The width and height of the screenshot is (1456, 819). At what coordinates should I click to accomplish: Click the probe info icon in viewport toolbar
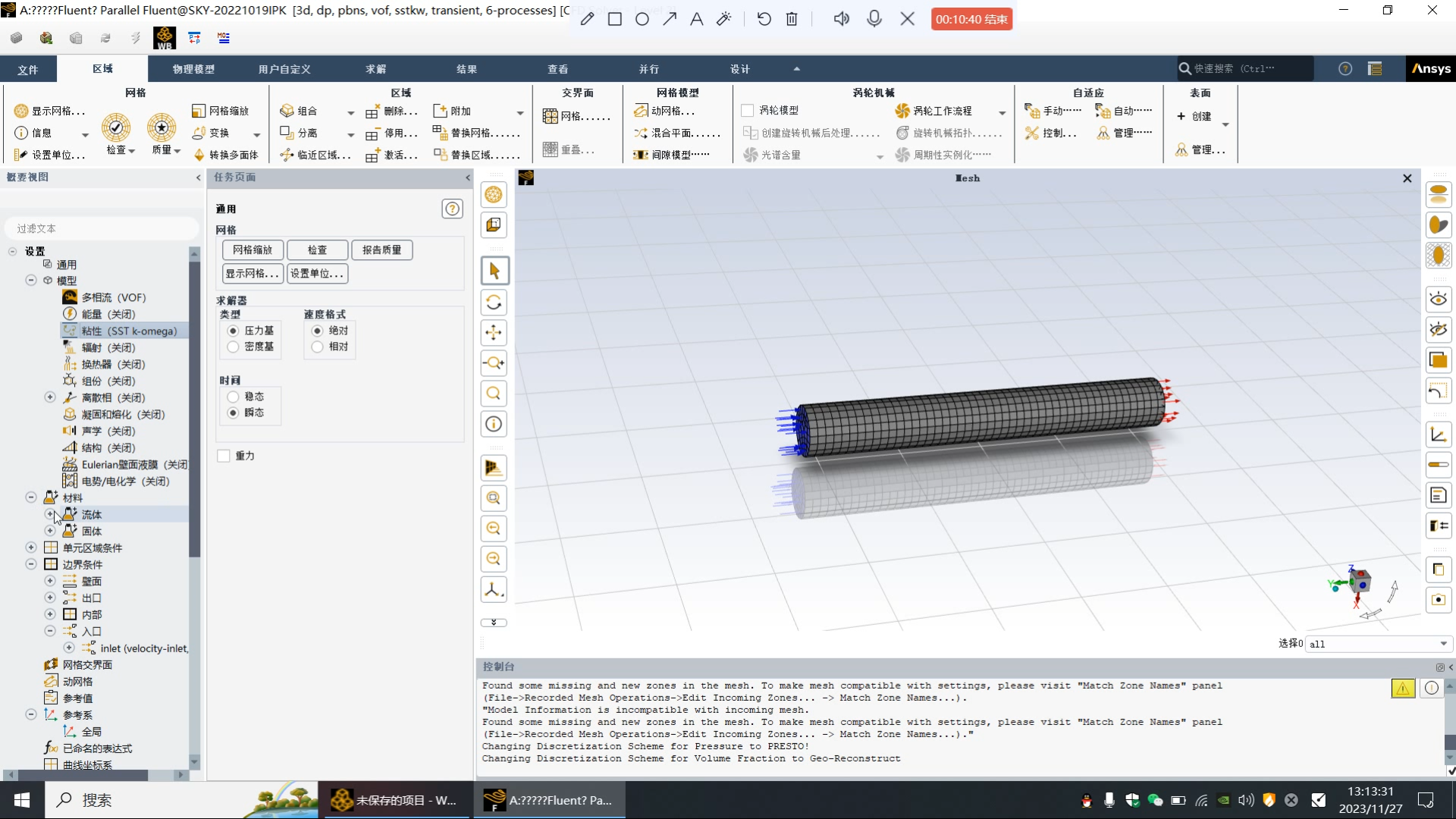click(x=494, y=424)
